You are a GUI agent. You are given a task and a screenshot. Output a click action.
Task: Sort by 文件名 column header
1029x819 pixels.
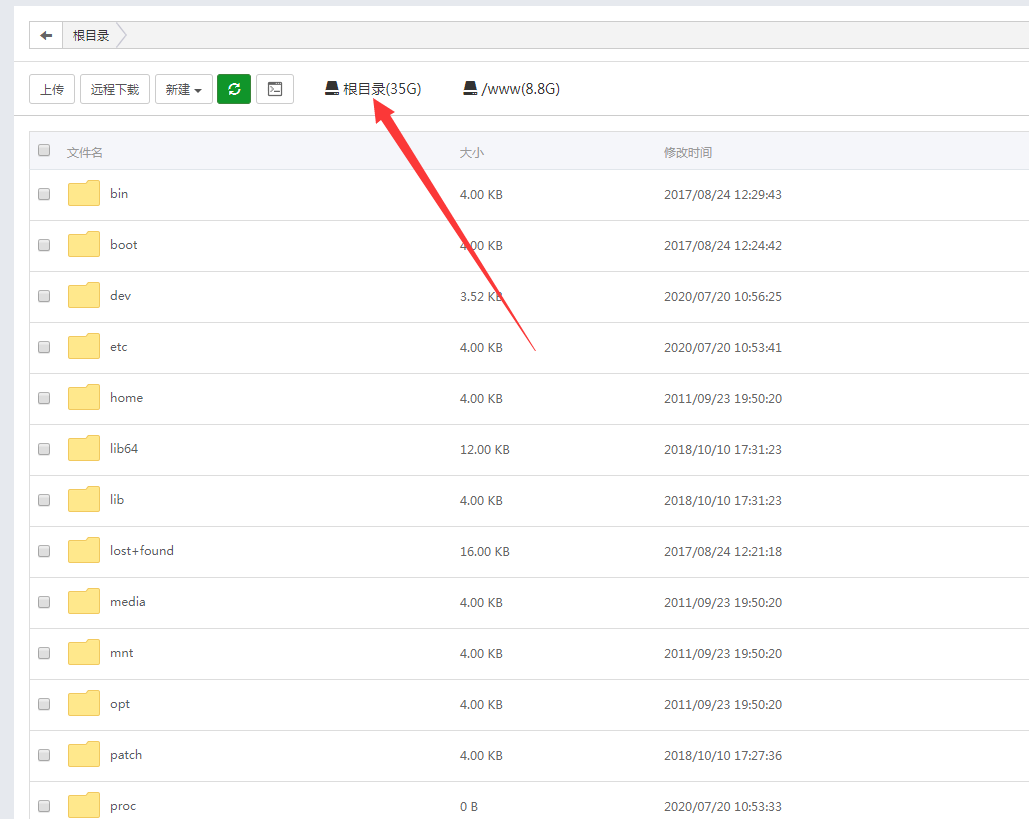85,152
